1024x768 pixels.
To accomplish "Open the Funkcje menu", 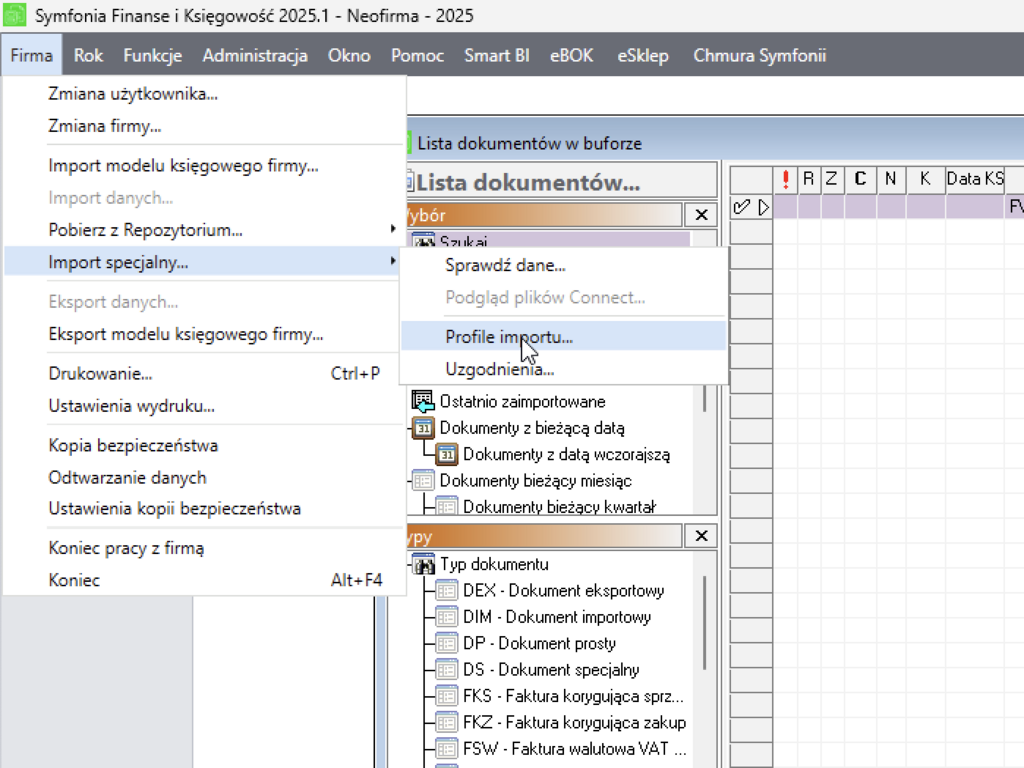I will 152,56.
